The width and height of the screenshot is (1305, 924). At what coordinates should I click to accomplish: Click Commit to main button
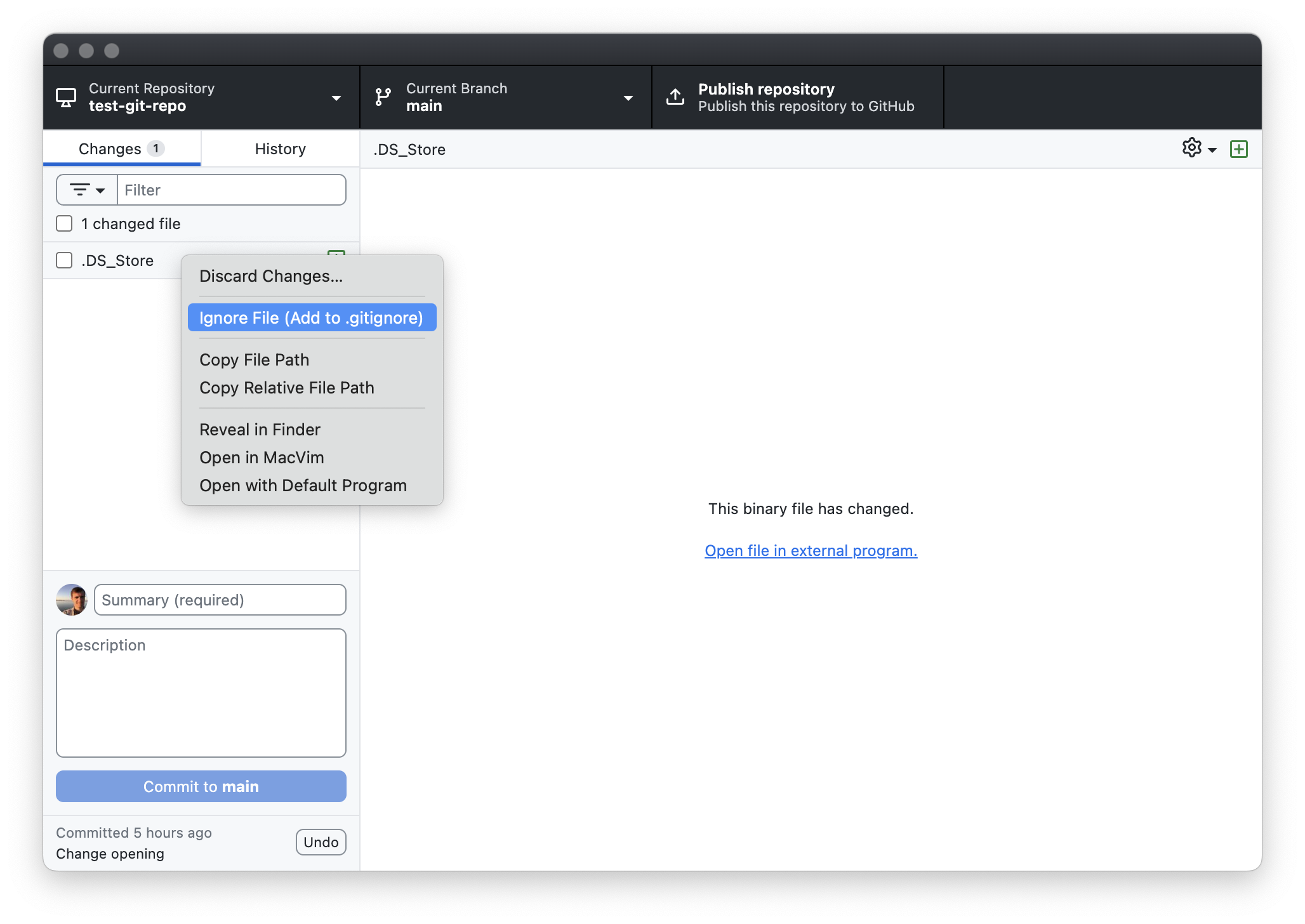coord(201,786)
